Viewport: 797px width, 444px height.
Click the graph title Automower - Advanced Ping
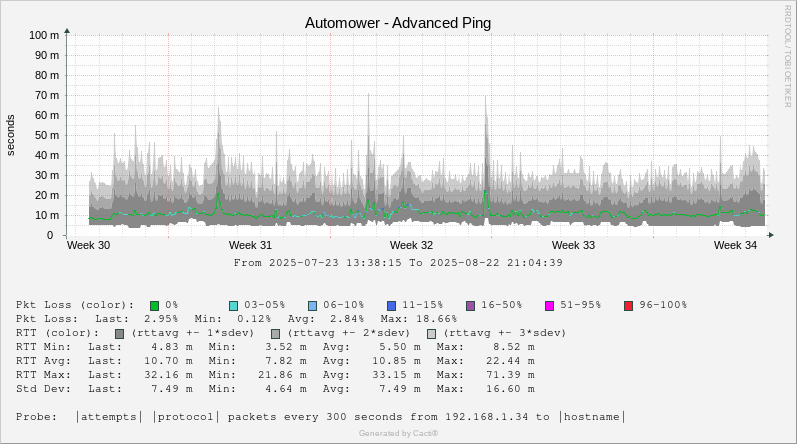[398, 23]
